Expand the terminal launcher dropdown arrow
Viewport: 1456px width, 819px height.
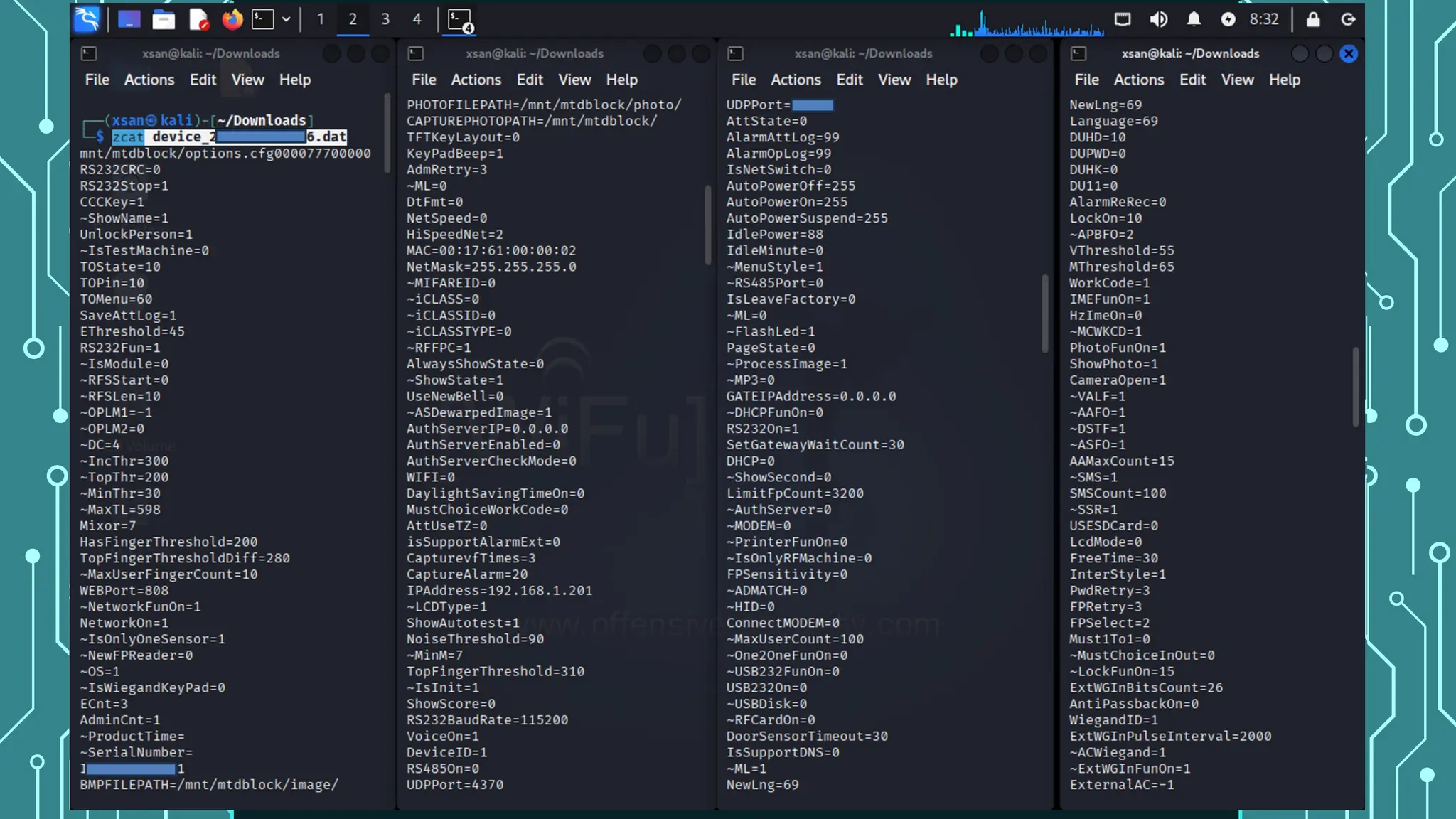coord(287,19)
